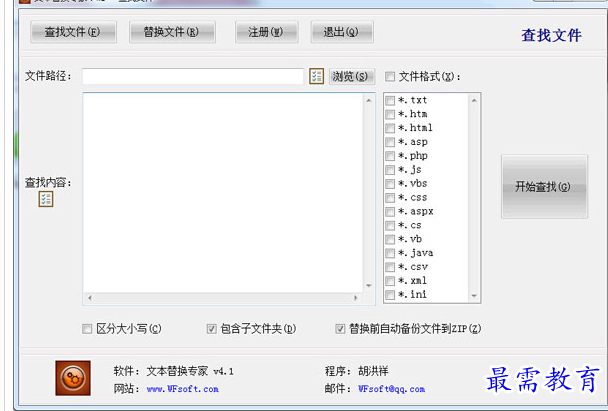The width and height of the screenshot is (608, 411).
Task: Click the 退出(Q) exit button
Action: (x=342, y=32)
